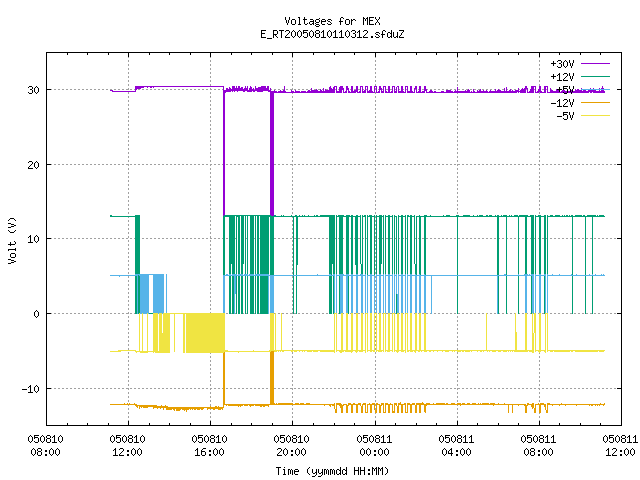Viewport: 640px width, 480px height.
Task: Click the purple +30V legend line sample
Action: coord(595,64)
